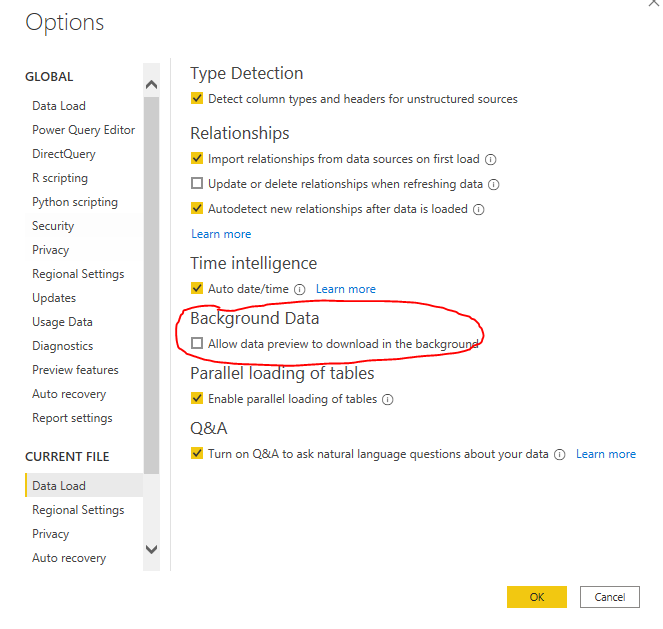Open DirectQuery options page
Screen dimensions: 663x629
pos(64,154)
